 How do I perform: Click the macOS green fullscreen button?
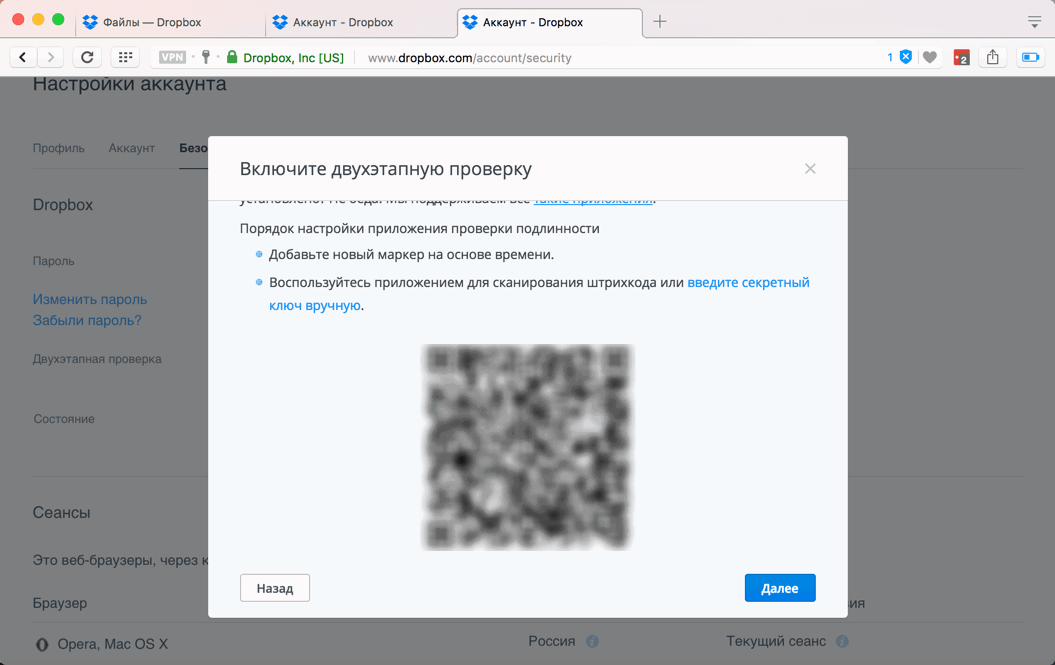pyautogui.click(x=59, y=20)
